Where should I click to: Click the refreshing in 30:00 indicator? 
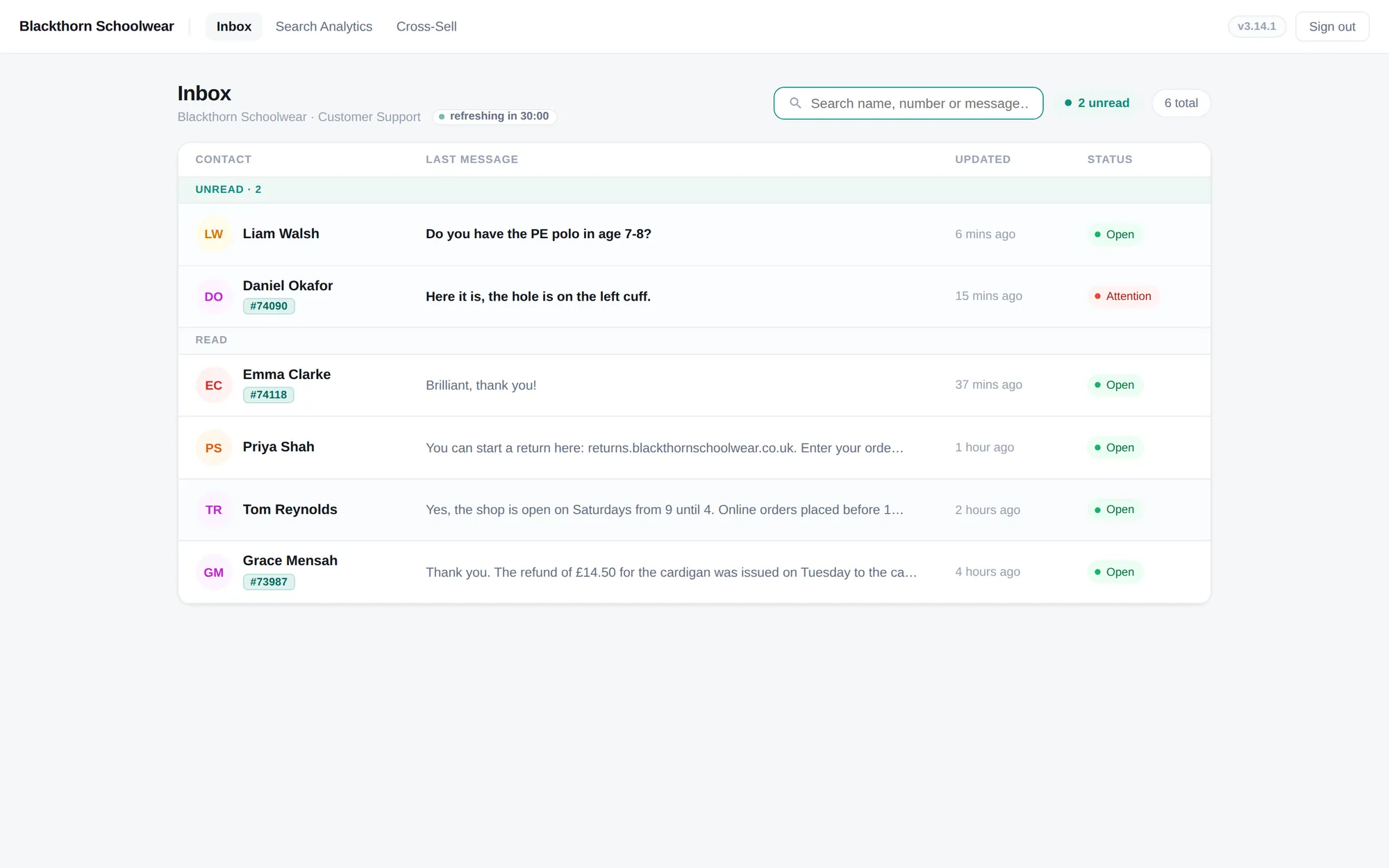click(494, 116)
